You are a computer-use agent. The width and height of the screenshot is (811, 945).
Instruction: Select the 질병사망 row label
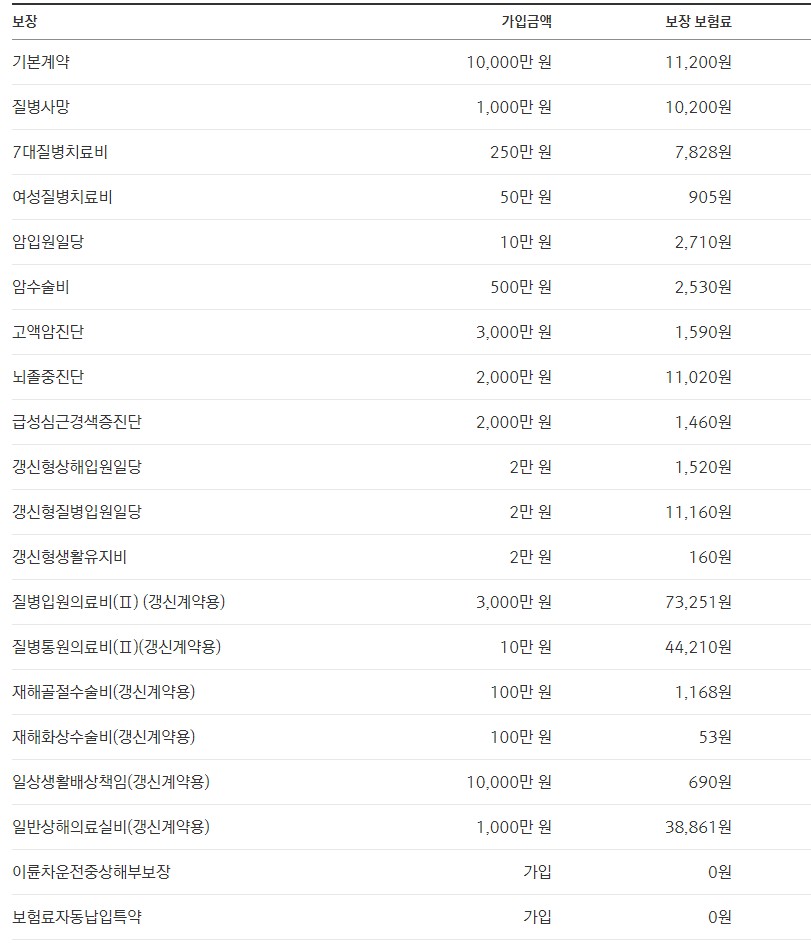click(x=41, y=107)
